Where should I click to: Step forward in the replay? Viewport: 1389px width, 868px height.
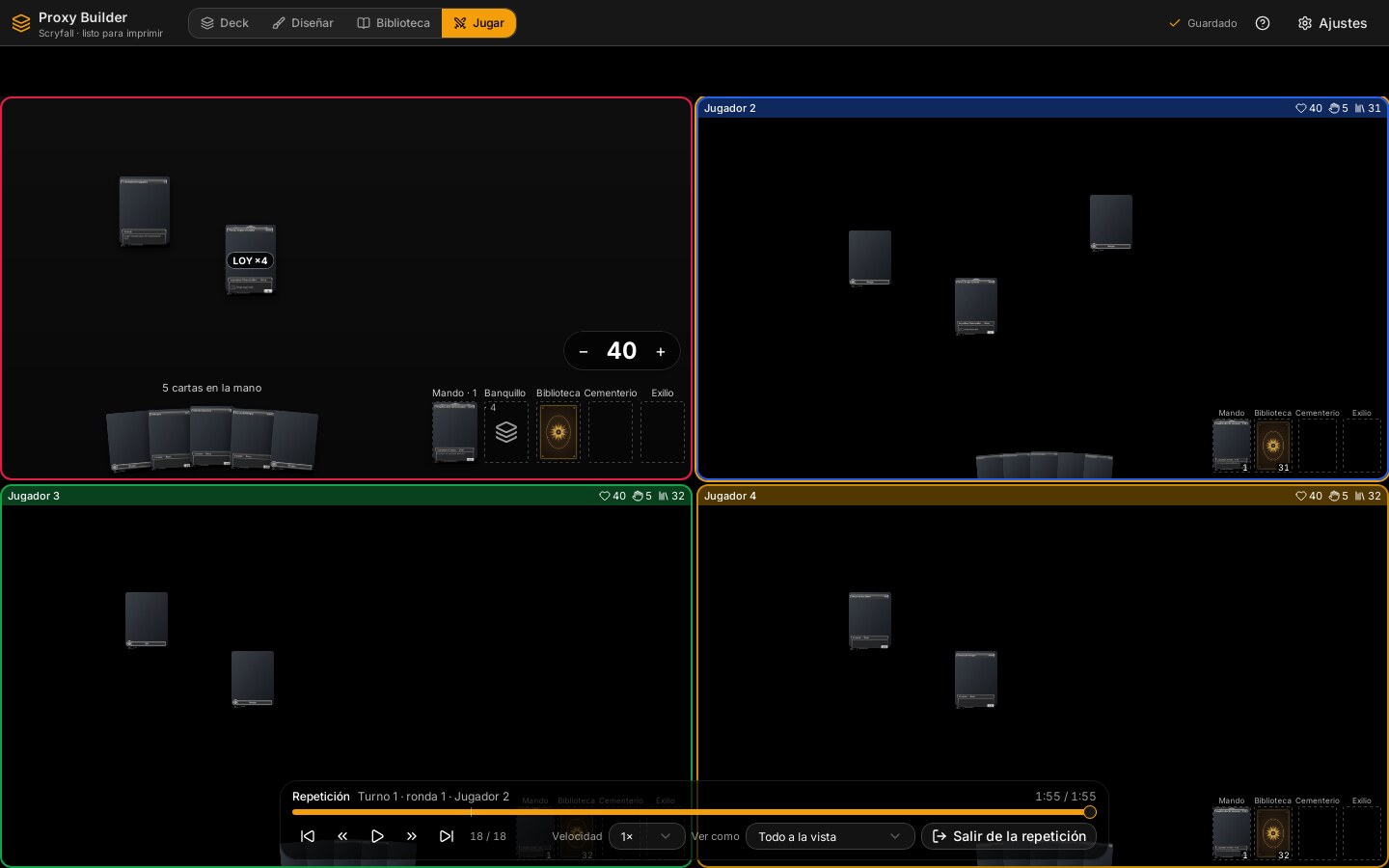412,836
